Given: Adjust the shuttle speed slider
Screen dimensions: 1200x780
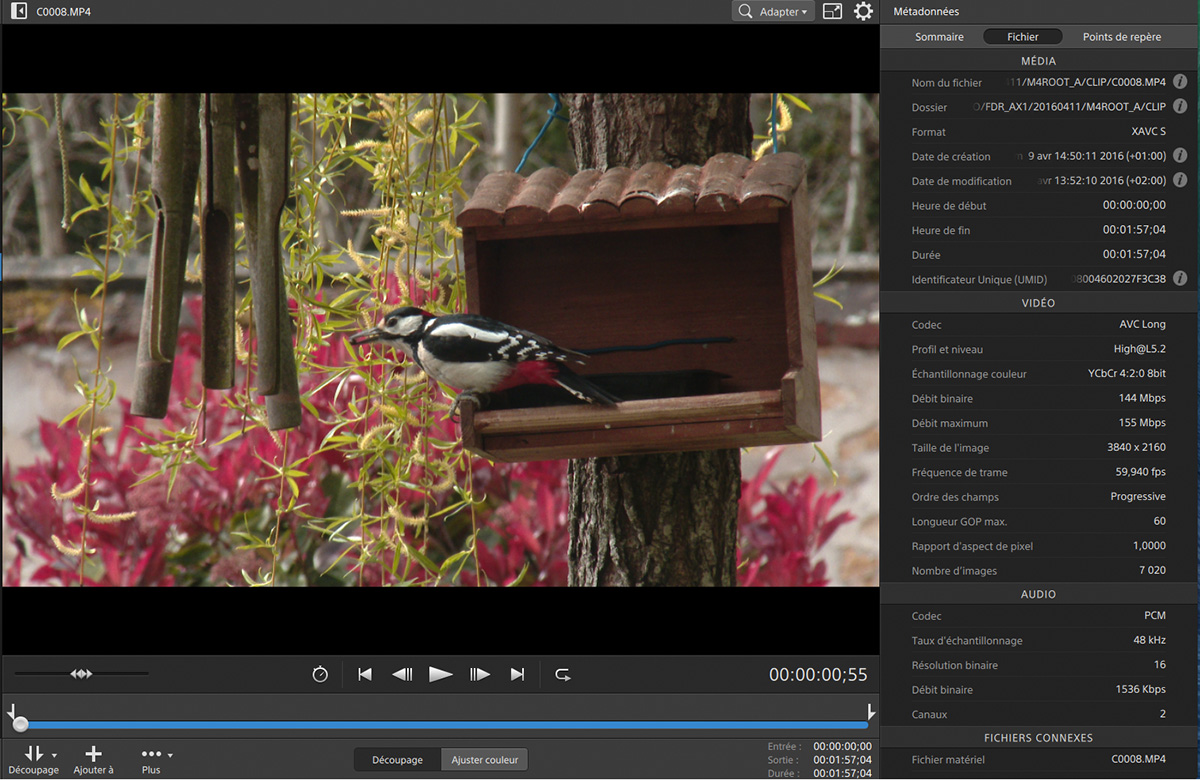Looking at the screenshot, I should [x=81, y=674].
